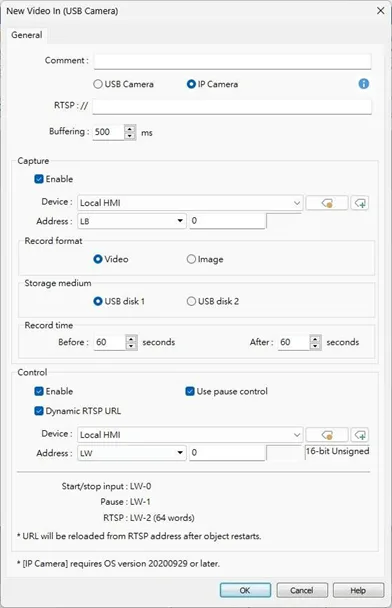This screenshot has height=608, width=392.
Task: Open Capture Device dropdown showing Local HMI
Action: click(190, 203)
